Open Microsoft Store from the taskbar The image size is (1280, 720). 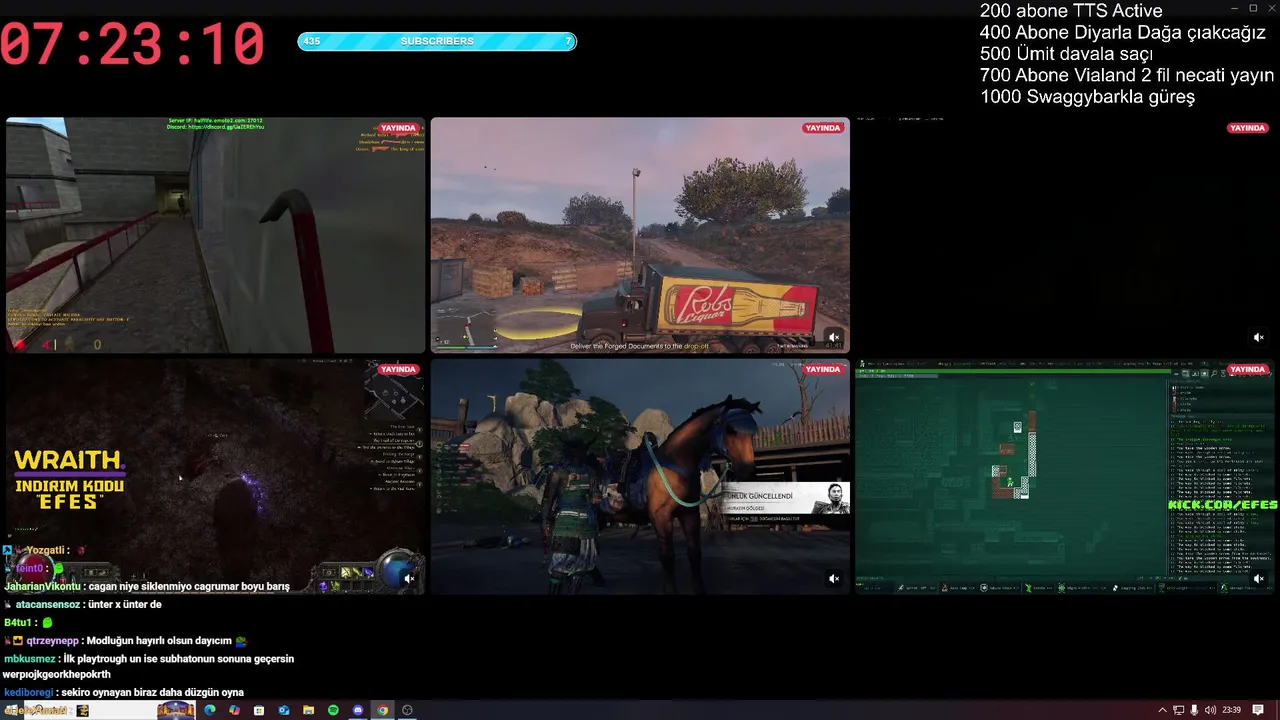pos(259,710)
